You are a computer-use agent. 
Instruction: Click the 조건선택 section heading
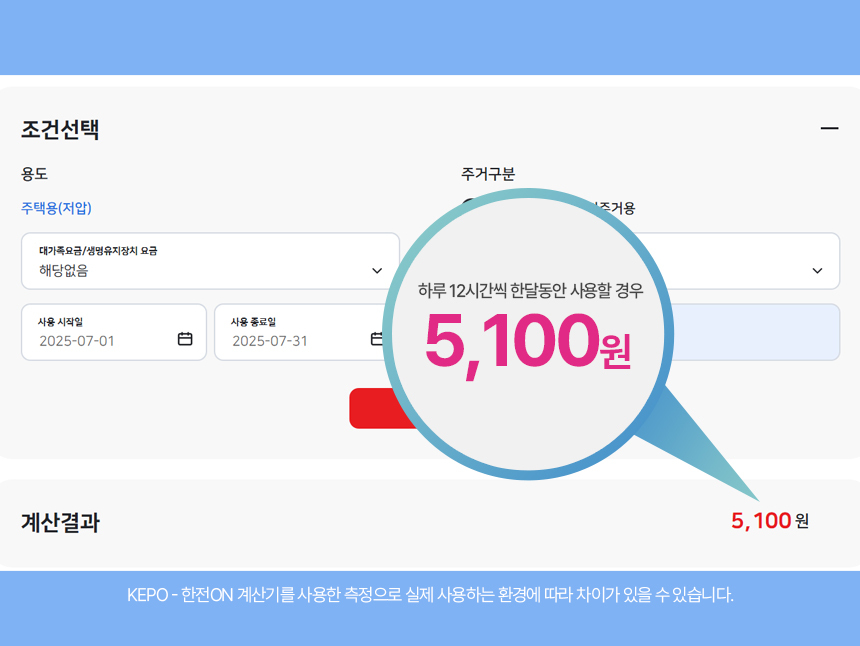(x=60, y=129)
